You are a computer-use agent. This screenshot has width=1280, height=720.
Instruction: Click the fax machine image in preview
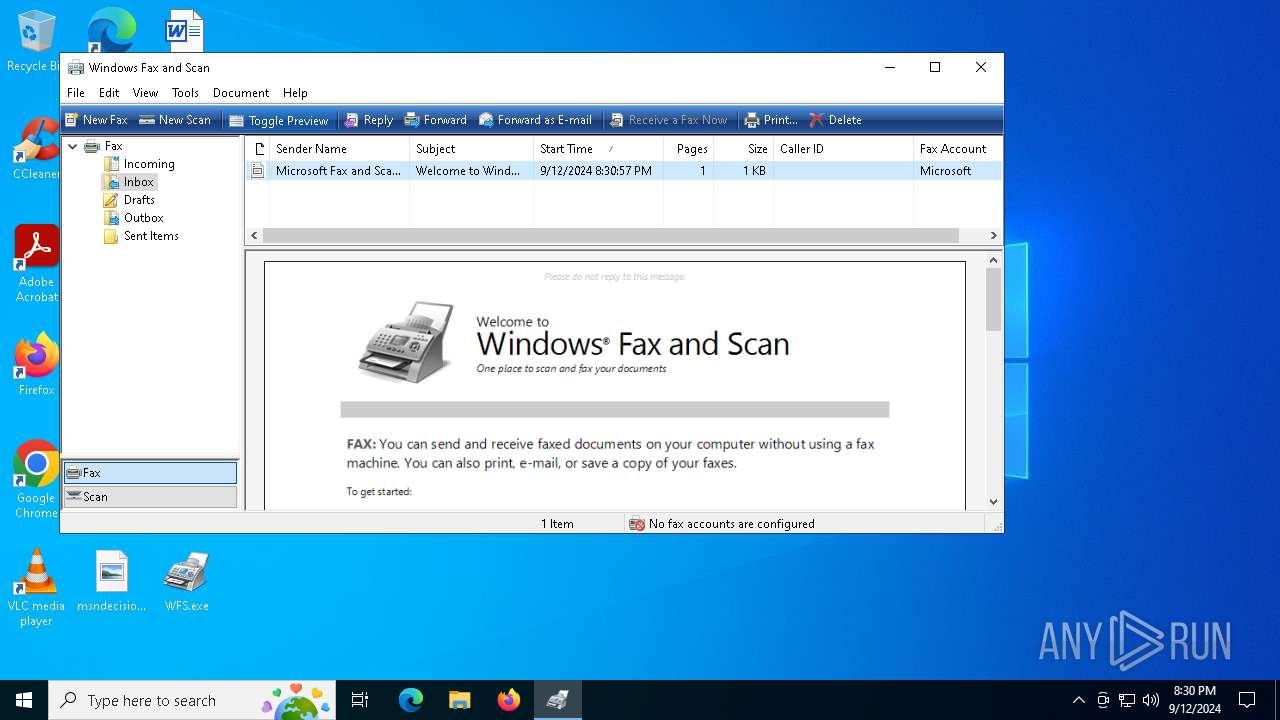click(x=406, y=343)
